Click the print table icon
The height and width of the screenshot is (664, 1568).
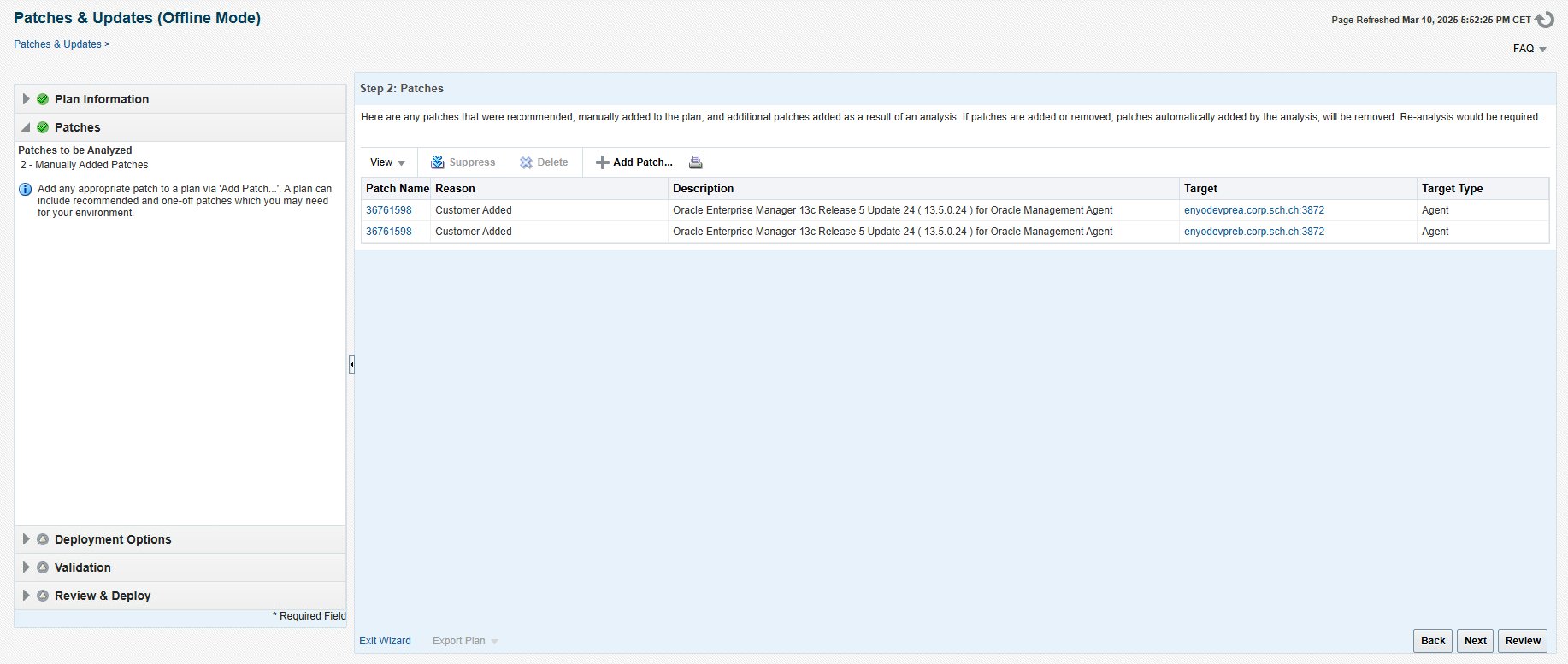pos(696,162)
